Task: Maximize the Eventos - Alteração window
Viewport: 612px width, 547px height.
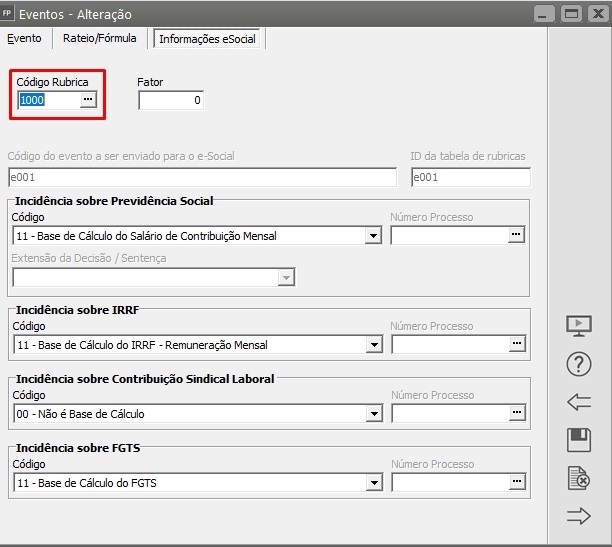Action: 571,14
